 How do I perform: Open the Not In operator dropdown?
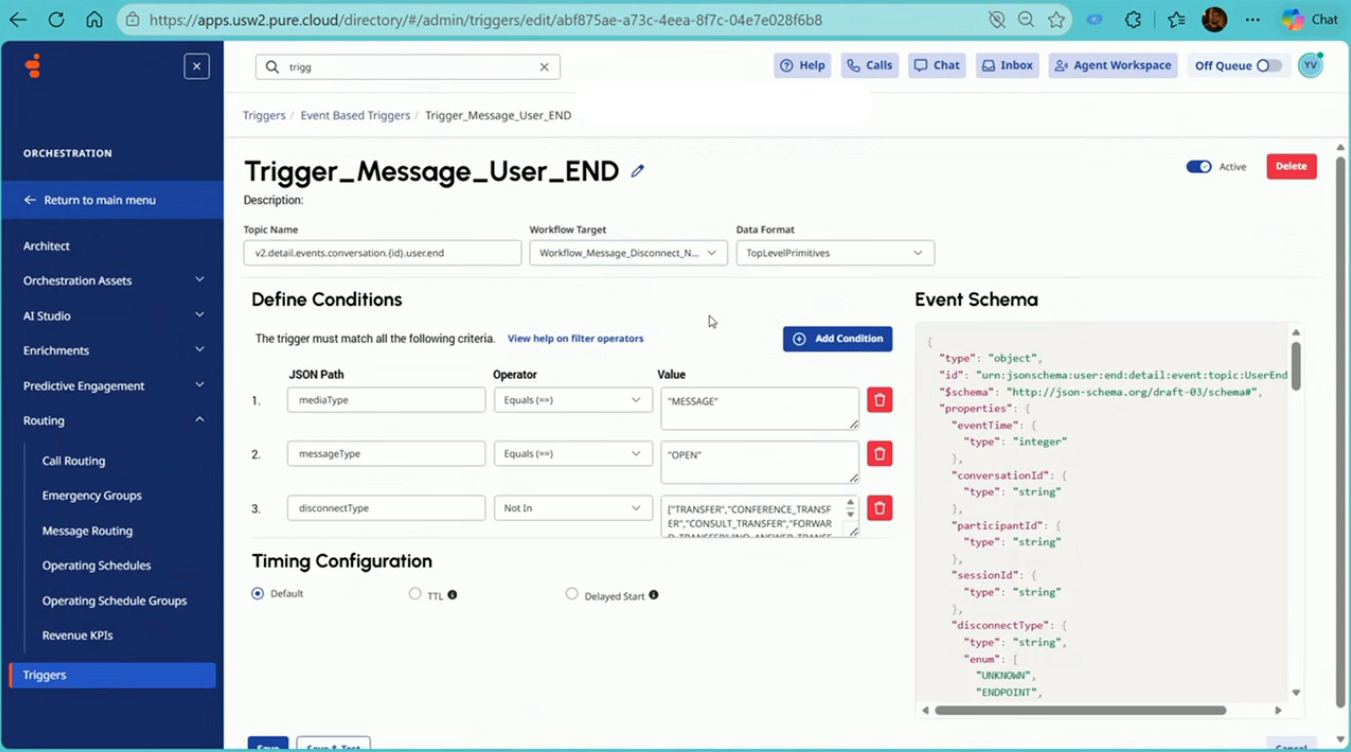573,508
